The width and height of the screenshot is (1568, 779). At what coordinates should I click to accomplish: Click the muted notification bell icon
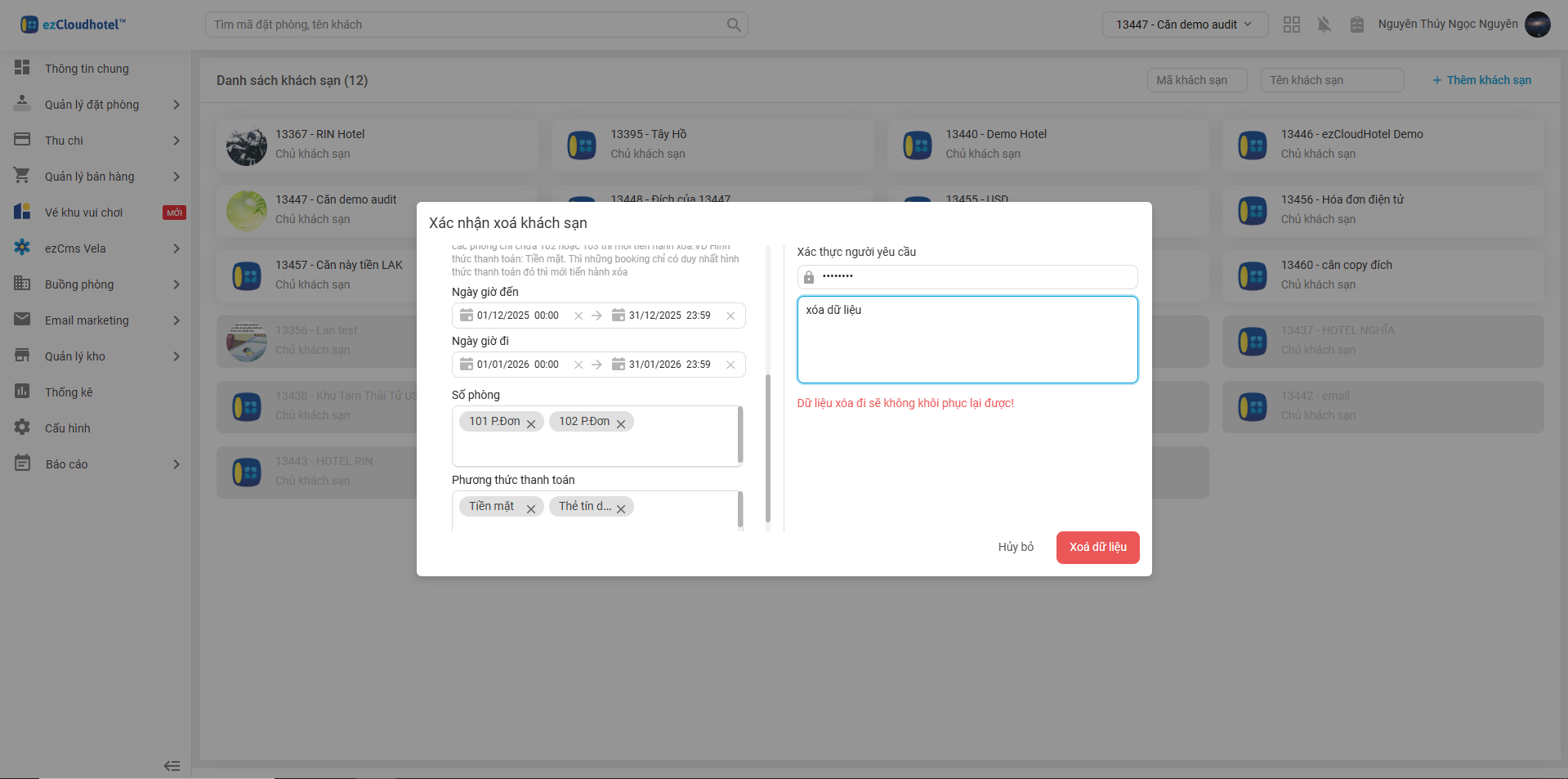(1324, 25)
